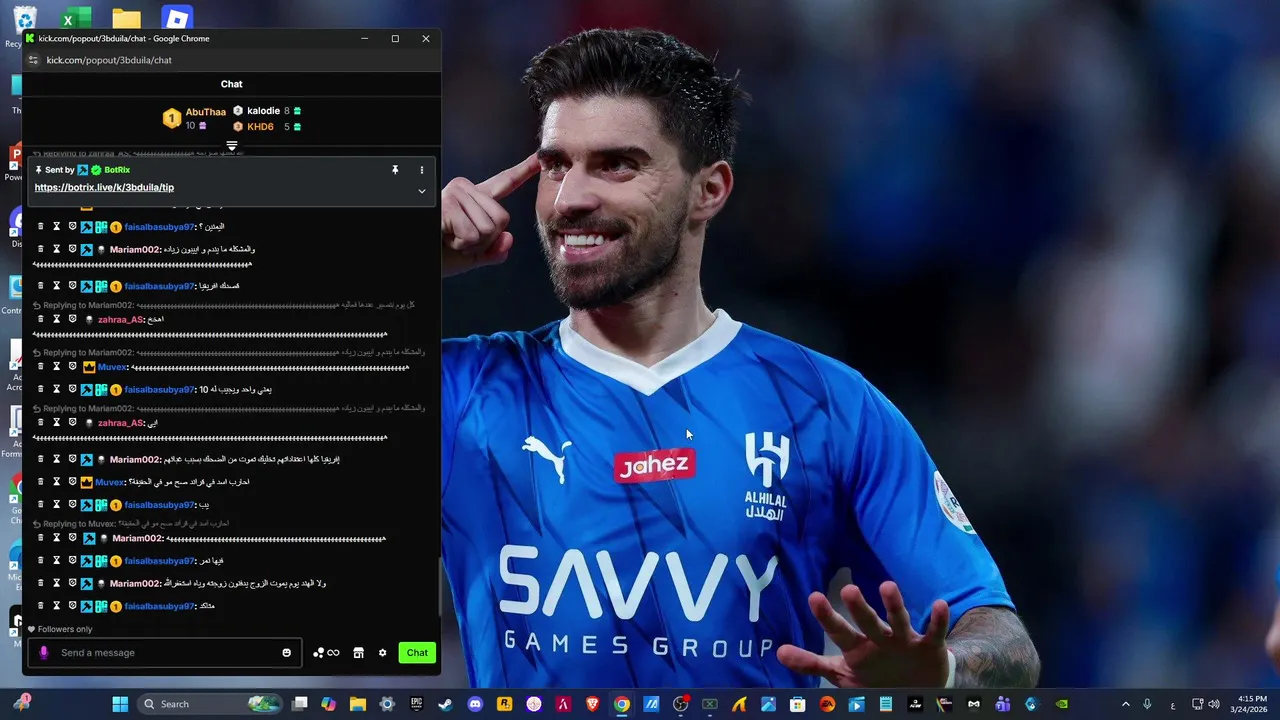
Task: Show hidden system tray icons
Action: point(1125,704)
